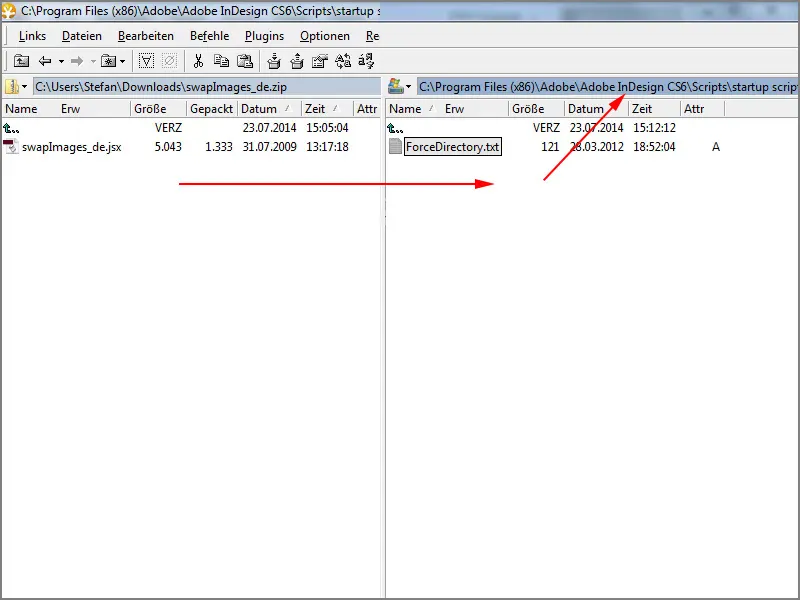Click the left panel path field swapImages_de.zip

(x=207, y=87)
